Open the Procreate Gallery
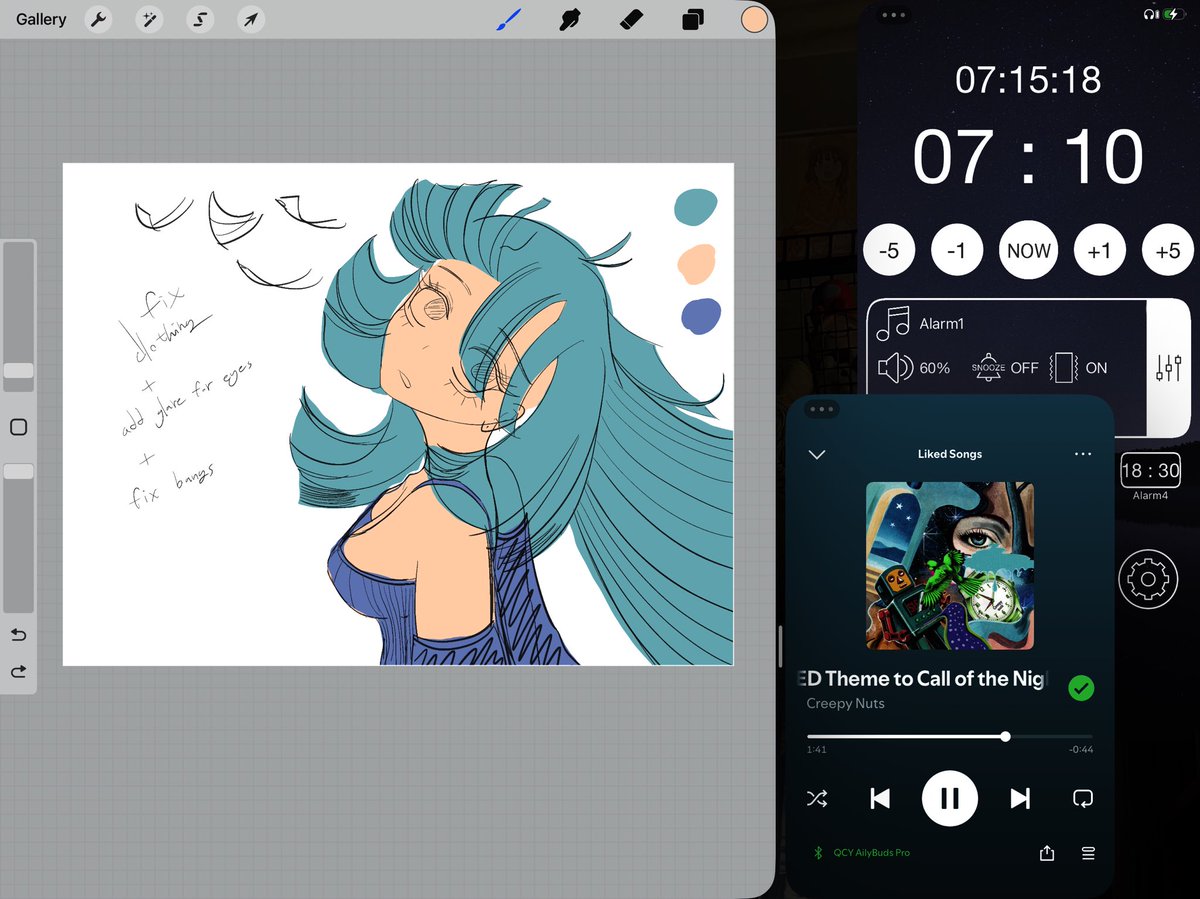The image size is (1200, 899). (41, 19)
